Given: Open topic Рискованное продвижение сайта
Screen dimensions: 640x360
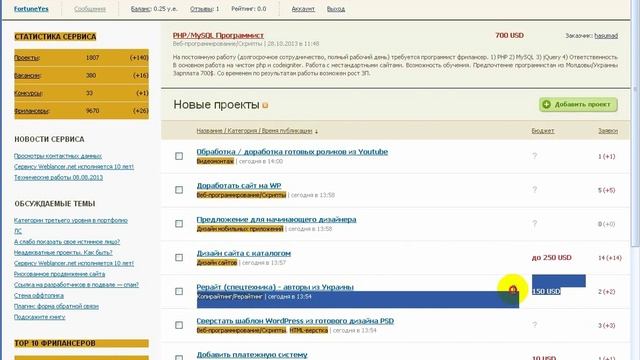Looking at the screenshot, I should [59, 274].
